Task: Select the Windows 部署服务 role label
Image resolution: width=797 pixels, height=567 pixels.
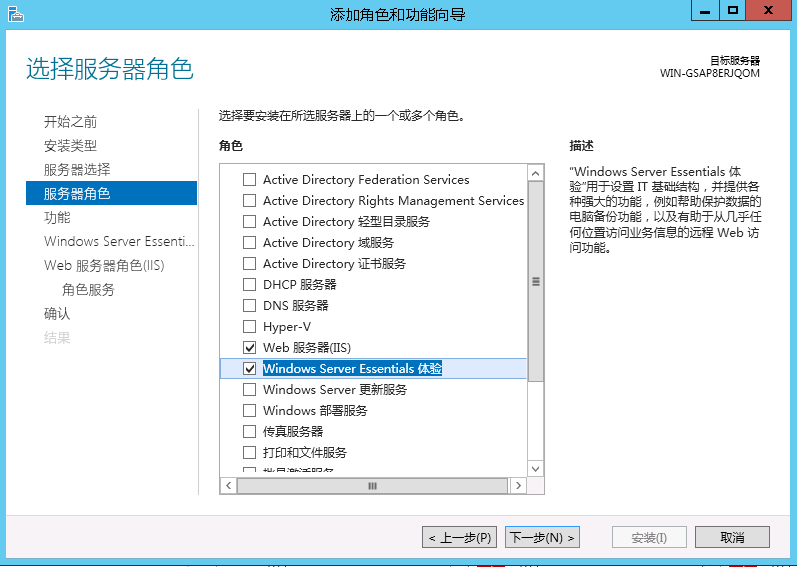Action: 315,411
